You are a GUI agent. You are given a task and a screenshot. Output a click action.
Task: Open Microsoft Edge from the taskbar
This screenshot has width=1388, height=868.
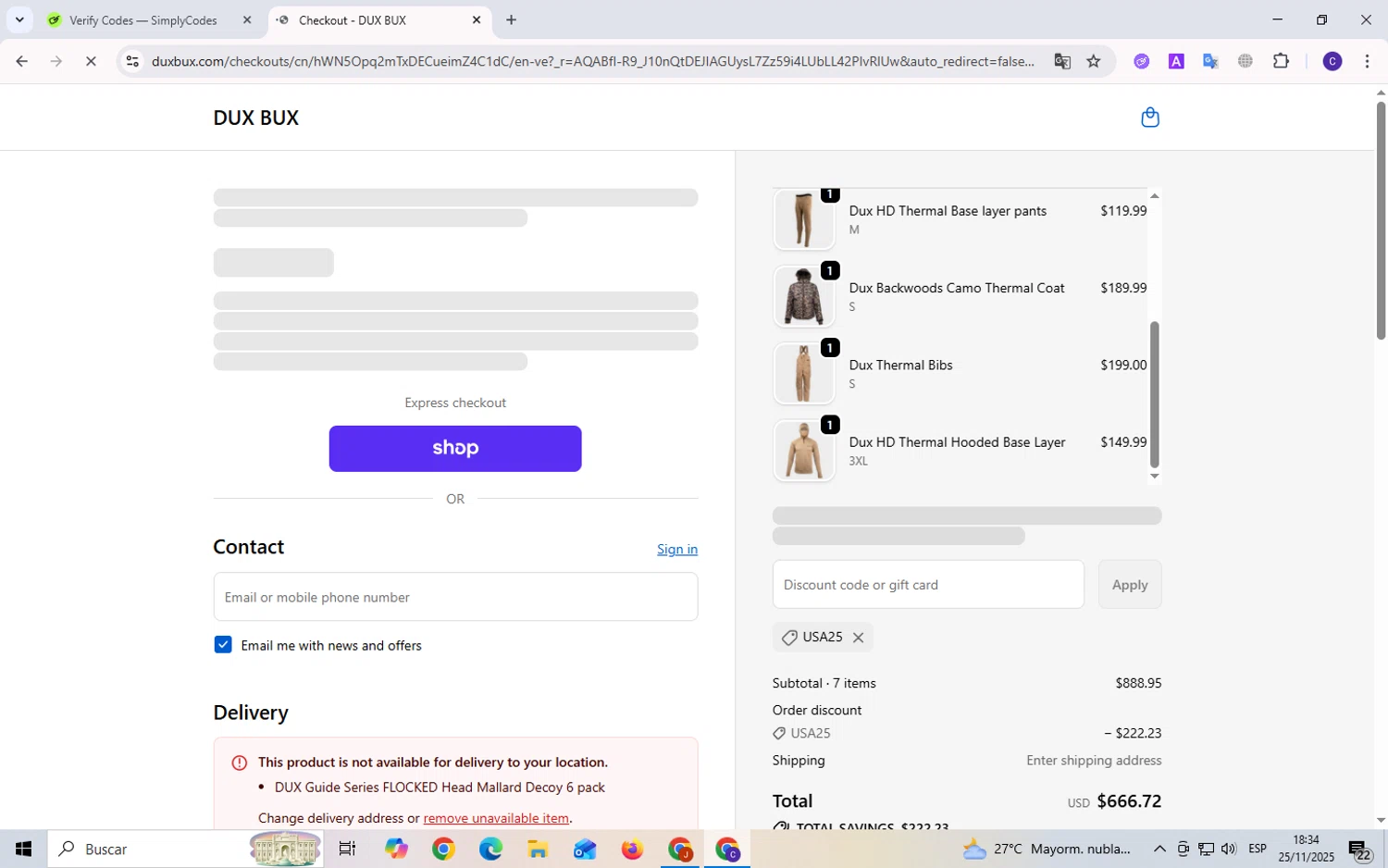pyautogui.click(x=490, y=849)
